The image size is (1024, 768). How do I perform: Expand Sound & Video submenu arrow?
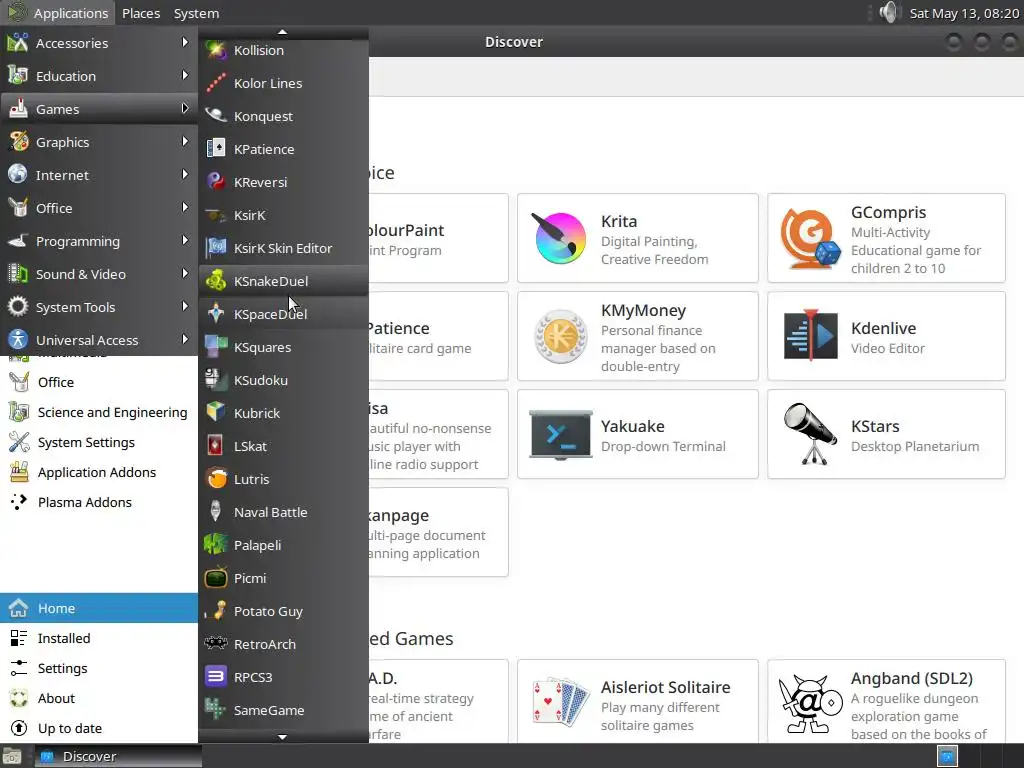pyautogui.click(x=185, y=274)
